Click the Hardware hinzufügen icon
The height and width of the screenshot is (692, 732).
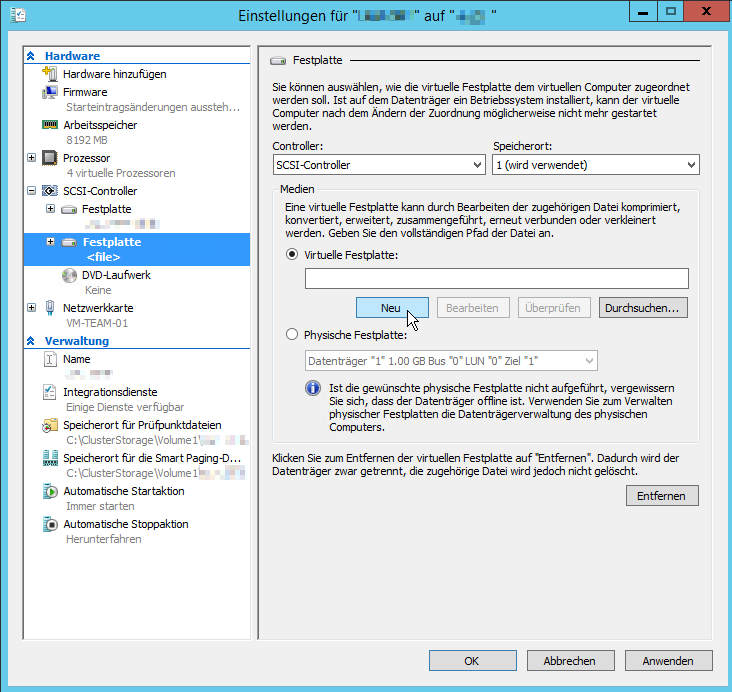(x=50, y=74)
